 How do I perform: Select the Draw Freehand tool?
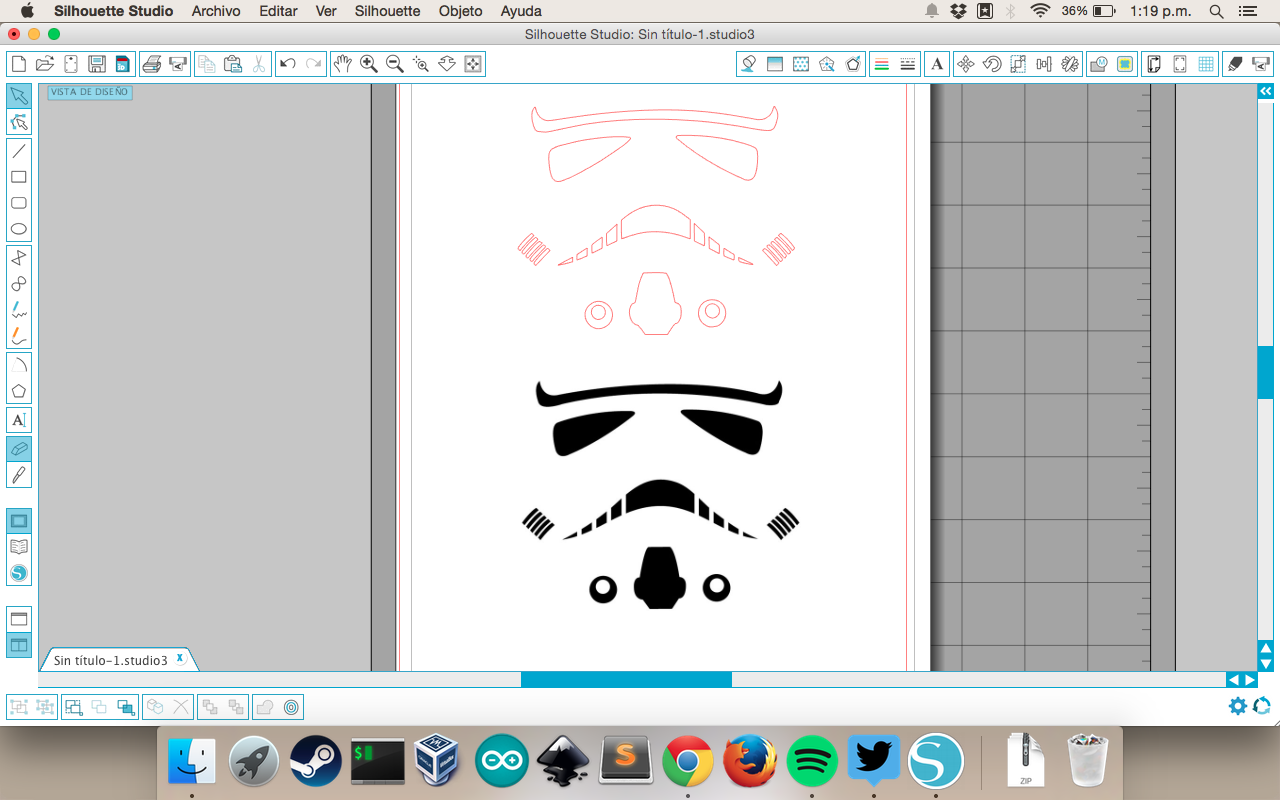pyautogui.click(x=19, y=310)
